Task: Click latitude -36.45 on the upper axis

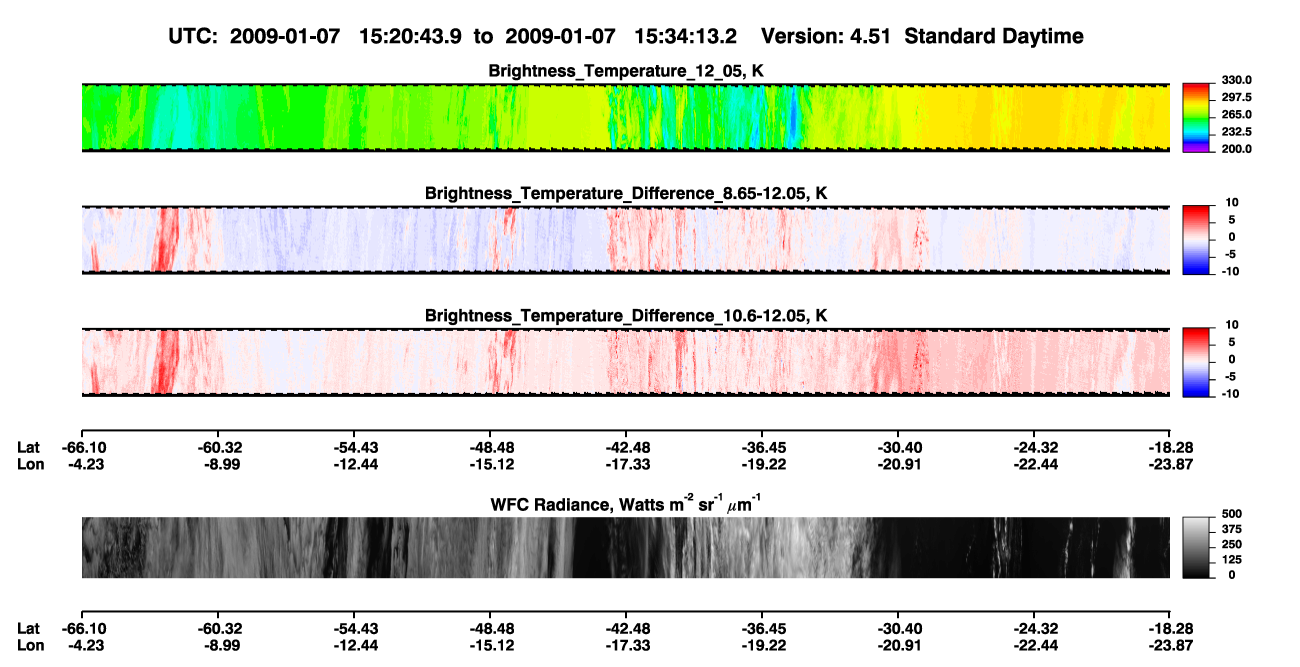Action: coord(762,447)
